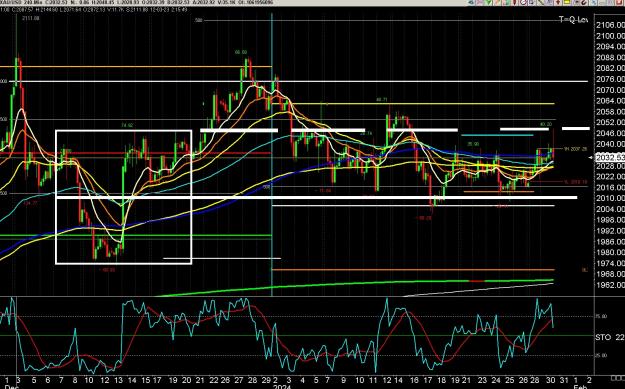This screenshot has width=625, height=389.
Task: Click the 2024 year label on time axis
Action: 281,387
